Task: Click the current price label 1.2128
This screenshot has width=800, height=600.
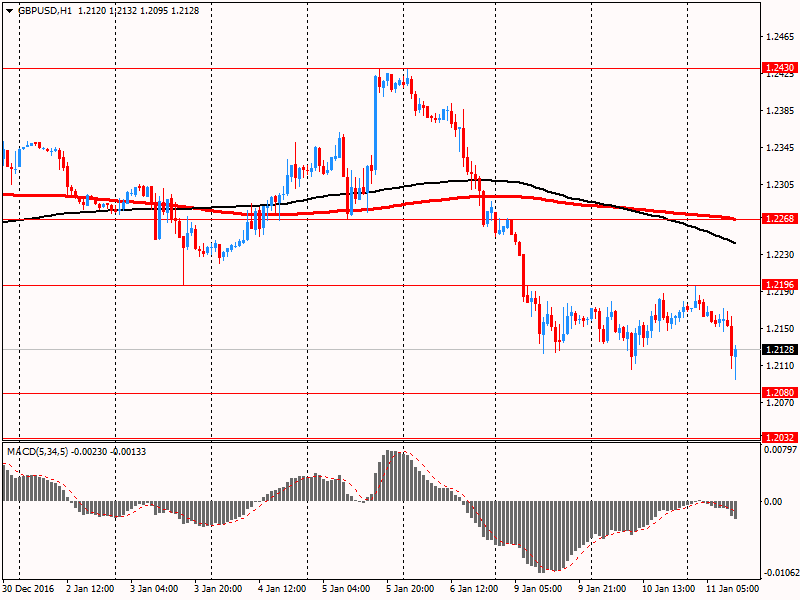Action: [x=779, y=349]
